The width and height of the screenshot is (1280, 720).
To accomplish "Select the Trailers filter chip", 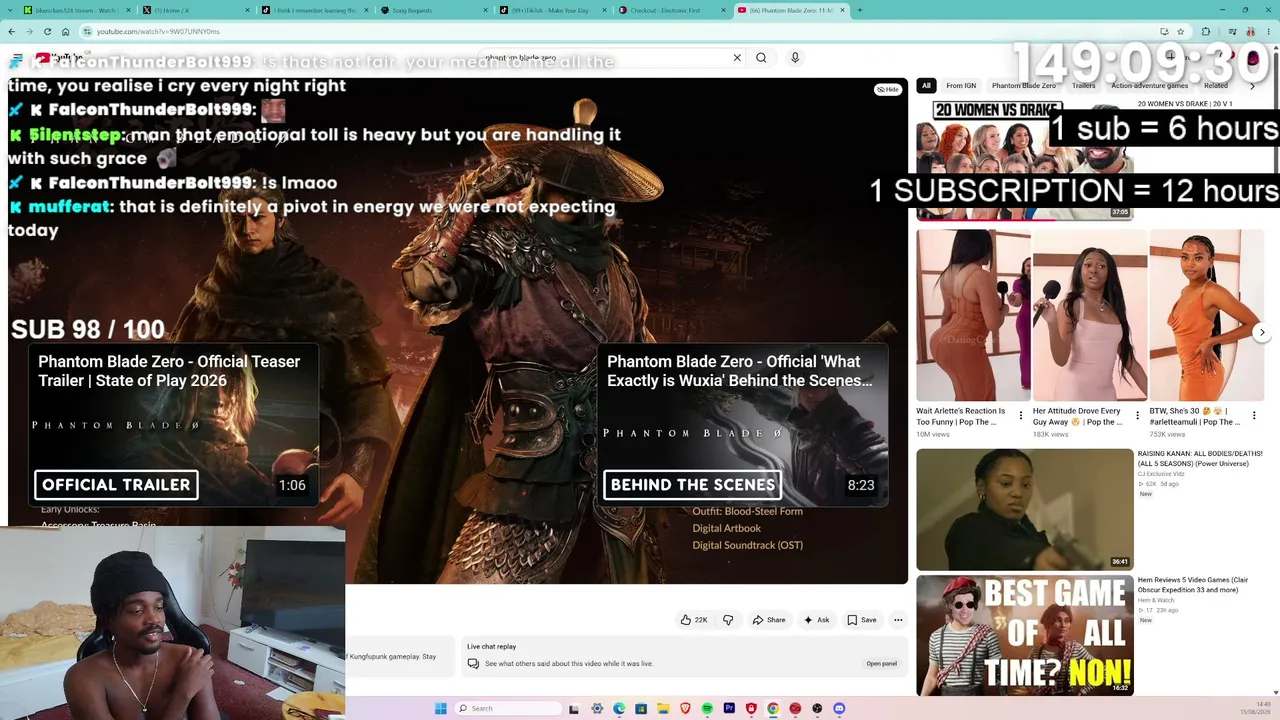I will (1084, 86).
